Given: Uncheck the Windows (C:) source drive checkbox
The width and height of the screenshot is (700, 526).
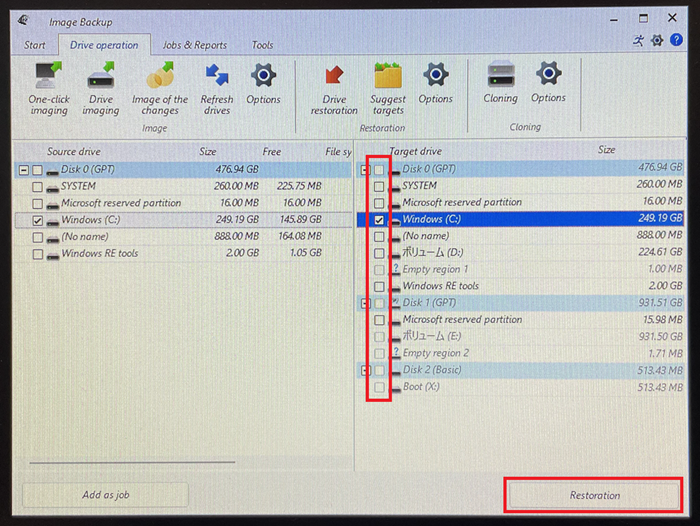Looking at the screenshot, I should 38,220.
